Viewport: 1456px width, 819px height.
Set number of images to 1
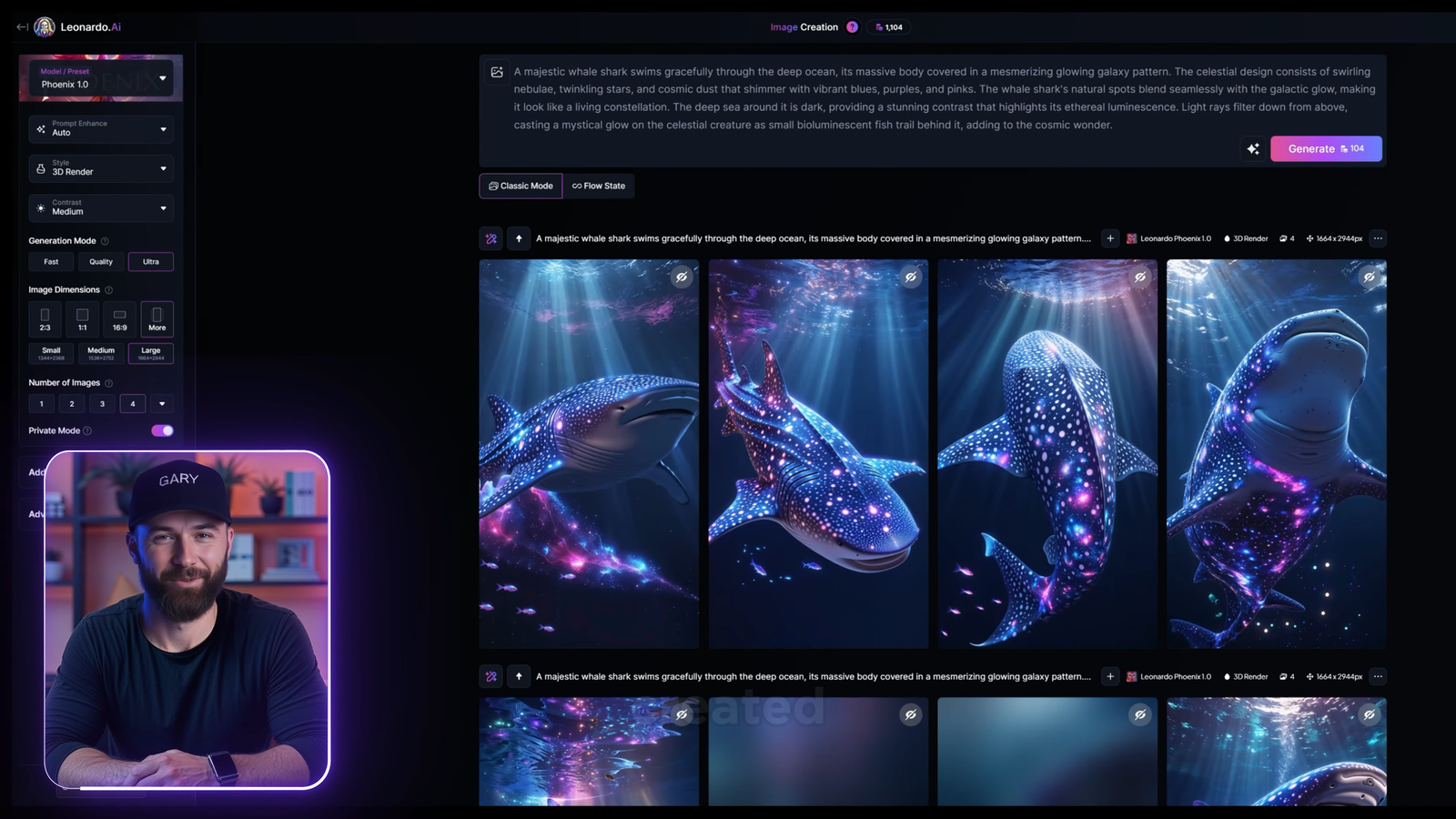(x=41, y=404)
